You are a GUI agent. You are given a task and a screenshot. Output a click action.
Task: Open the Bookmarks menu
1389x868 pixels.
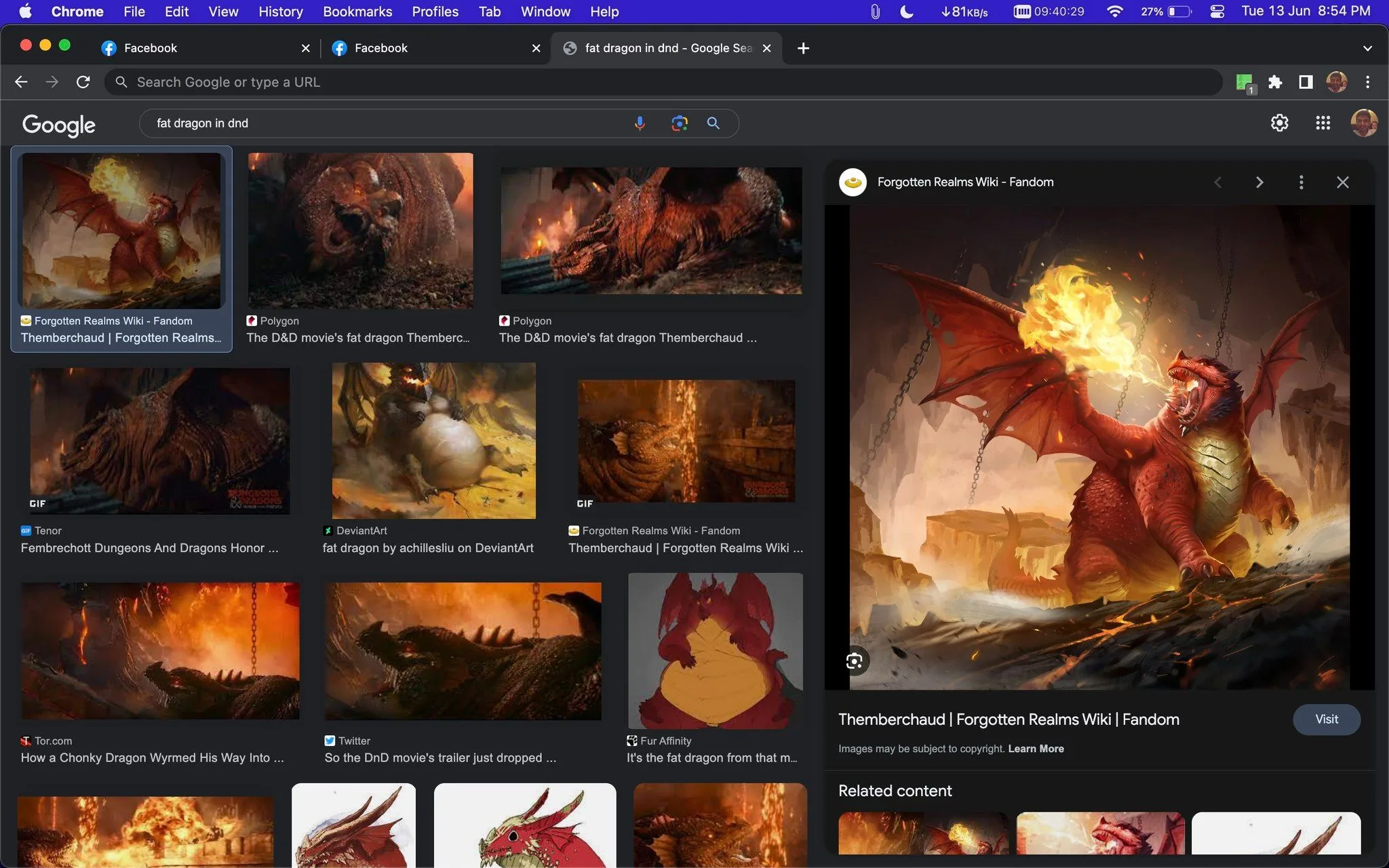(357, 12)
